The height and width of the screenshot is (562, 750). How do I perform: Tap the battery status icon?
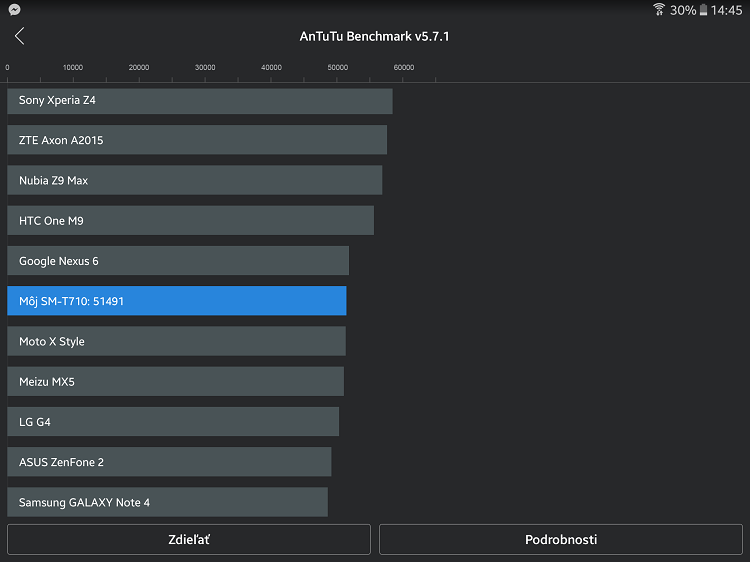click(x=703, y=10)
